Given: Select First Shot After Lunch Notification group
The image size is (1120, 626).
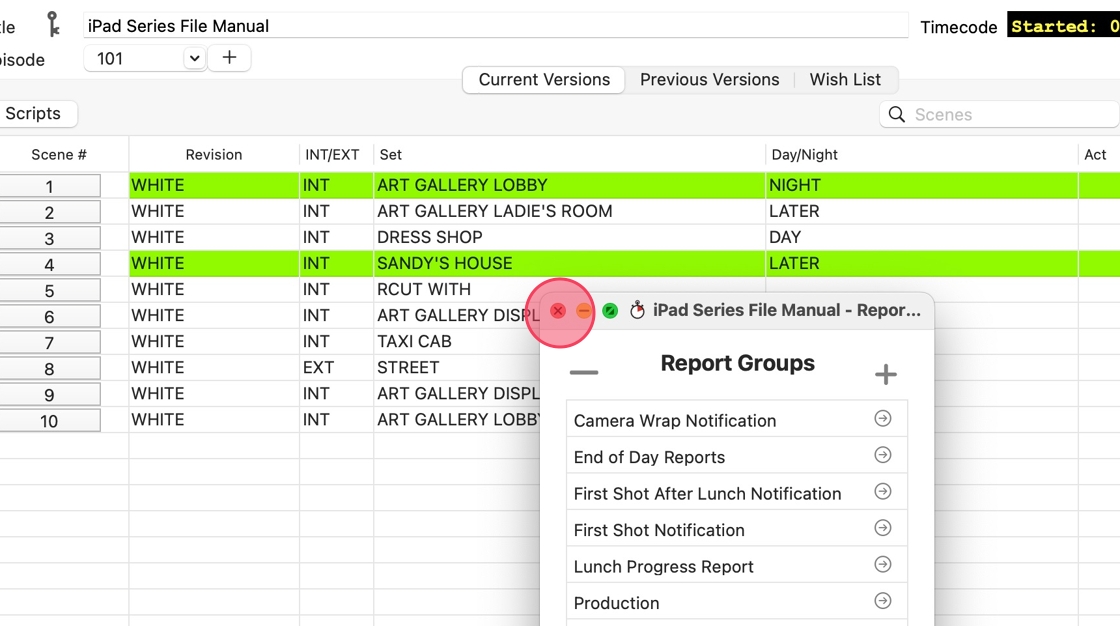Looking at the screenshot, I should (736, 492).
